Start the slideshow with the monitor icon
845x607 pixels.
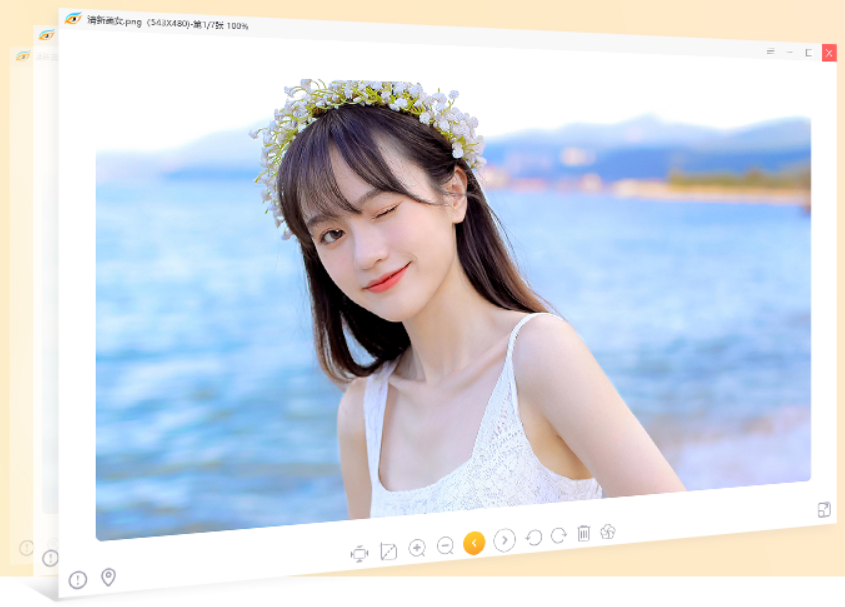tap(359, 553)
